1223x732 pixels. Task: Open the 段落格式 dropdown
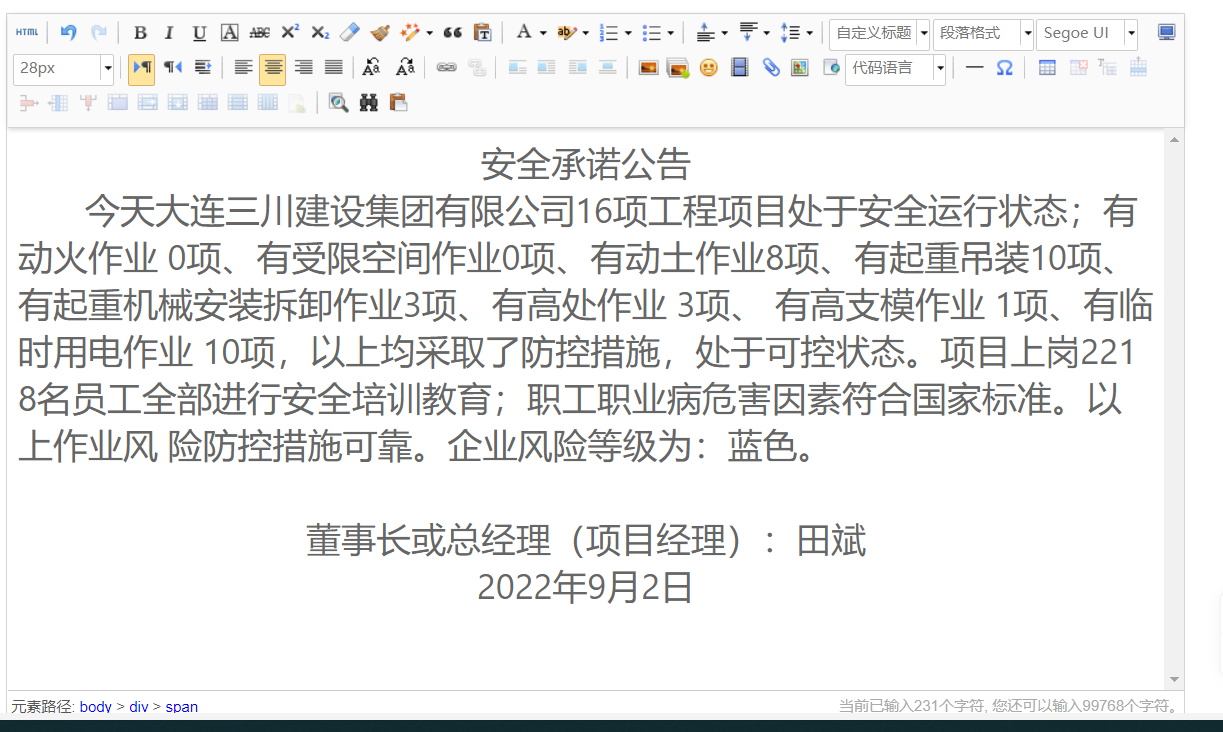click(983, 33)
